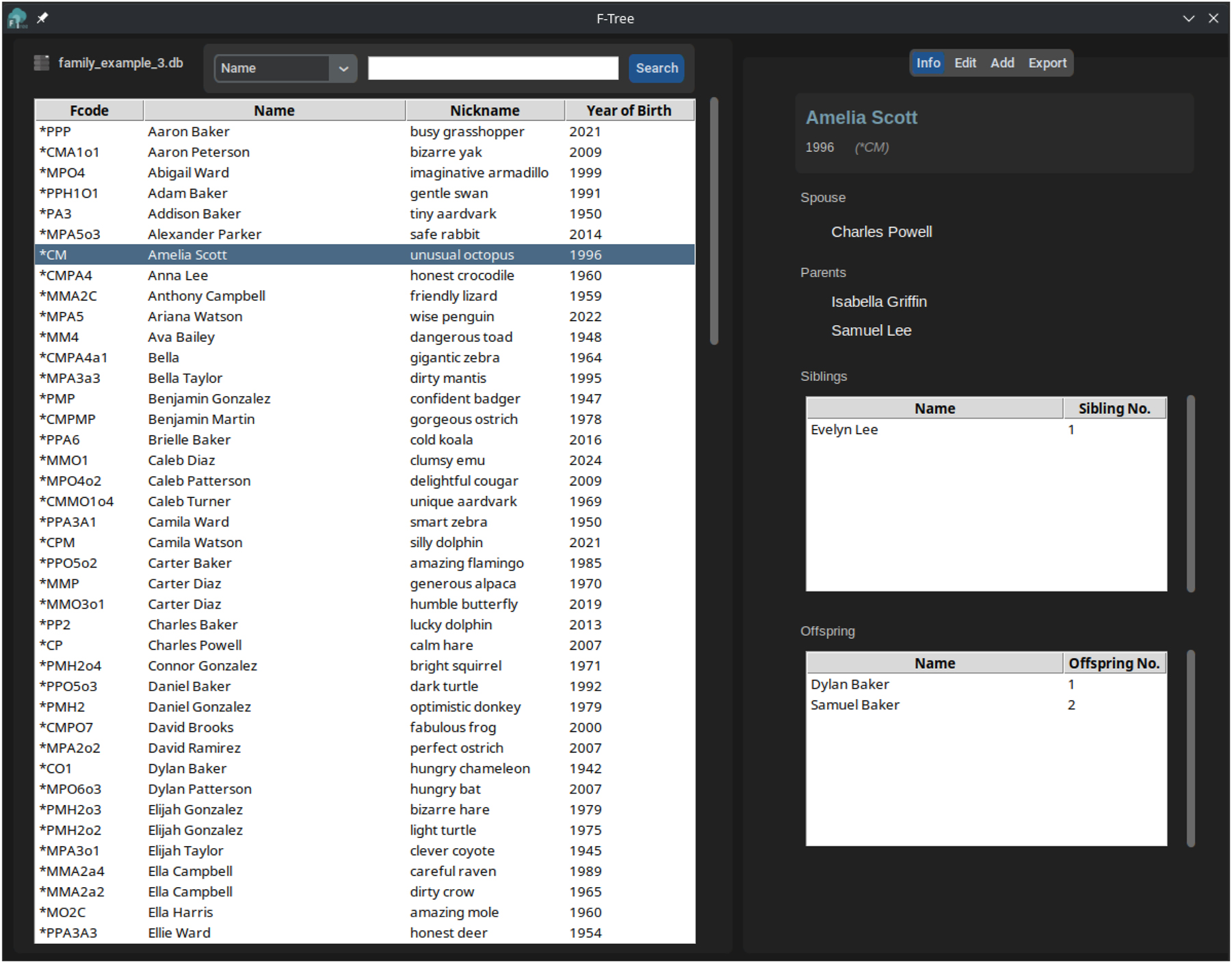Click the F-Tree application logo icon
Viewport: 1232px width, 963px height.
(x=18, y=18)
